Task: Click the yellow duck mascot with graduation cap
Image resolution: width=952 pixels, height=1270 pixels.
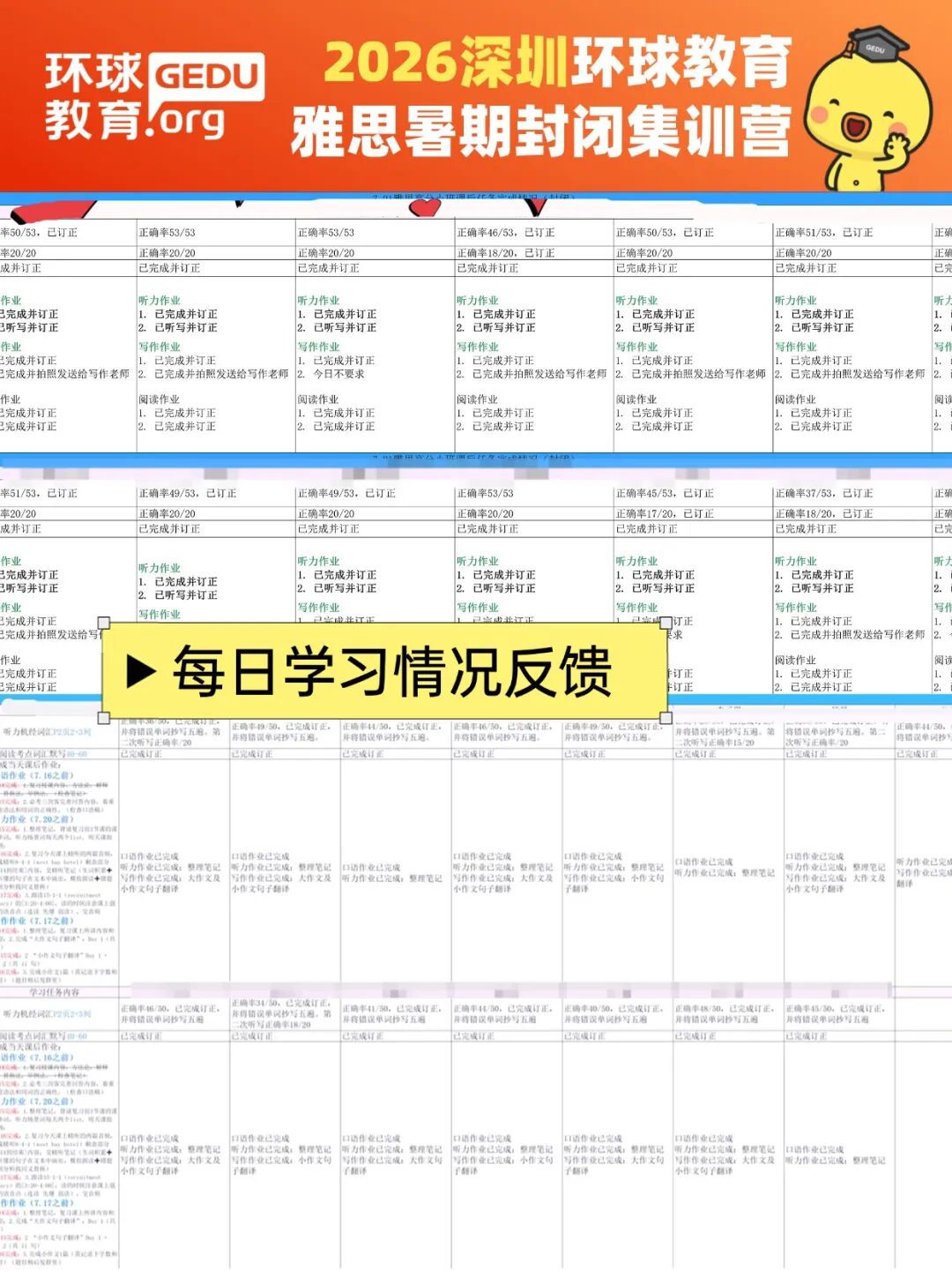Action: coord(867,108)
